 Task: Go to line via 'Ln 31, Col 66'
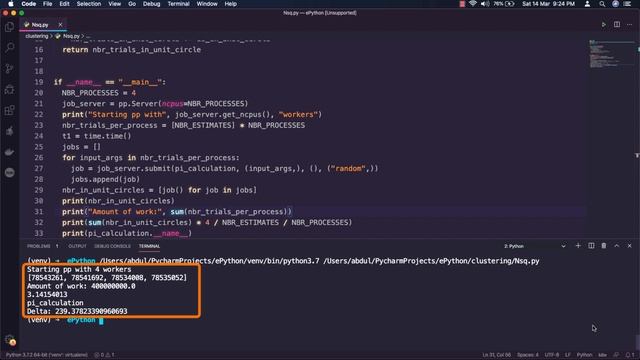click(x=496, y=355)
